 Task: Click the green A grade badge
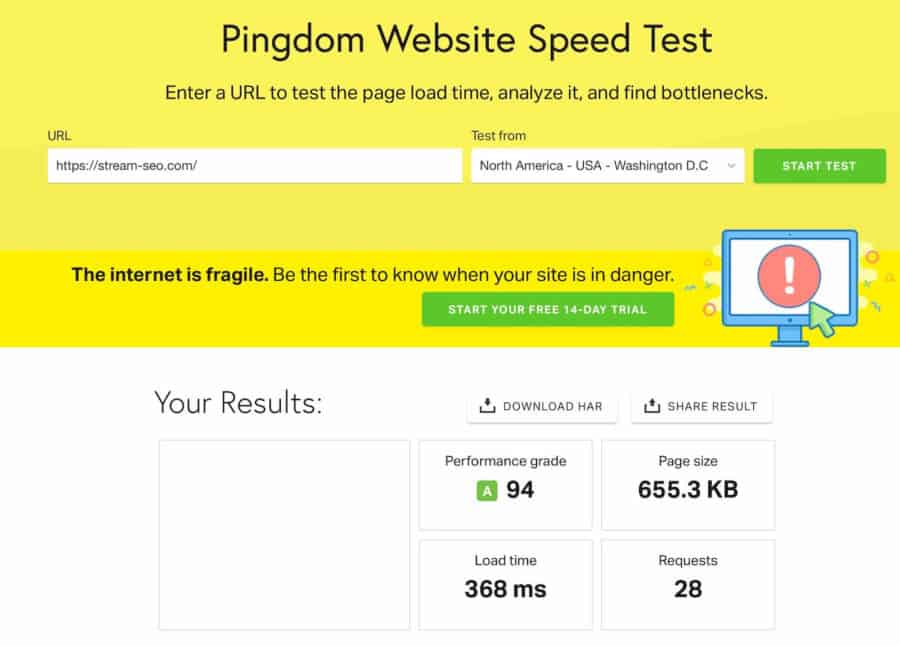pos(487,491)
